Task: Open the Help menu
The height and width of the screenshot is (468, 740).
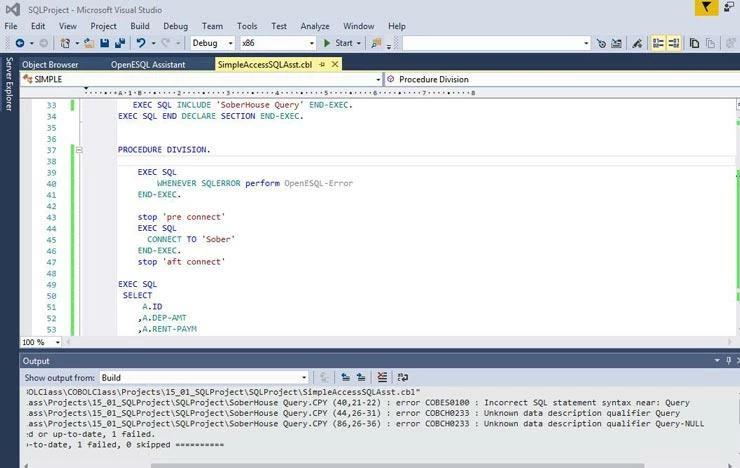Action: (397, 26)
